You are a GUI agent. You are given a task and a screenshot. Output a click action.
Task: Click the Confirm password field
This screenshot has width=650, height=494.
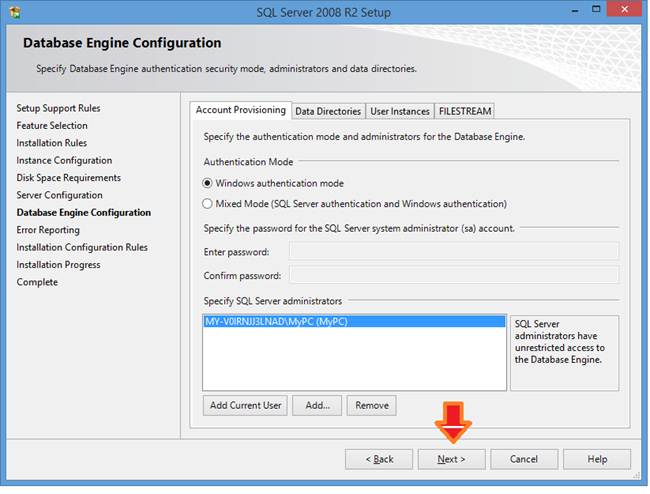tap(454, 275)
